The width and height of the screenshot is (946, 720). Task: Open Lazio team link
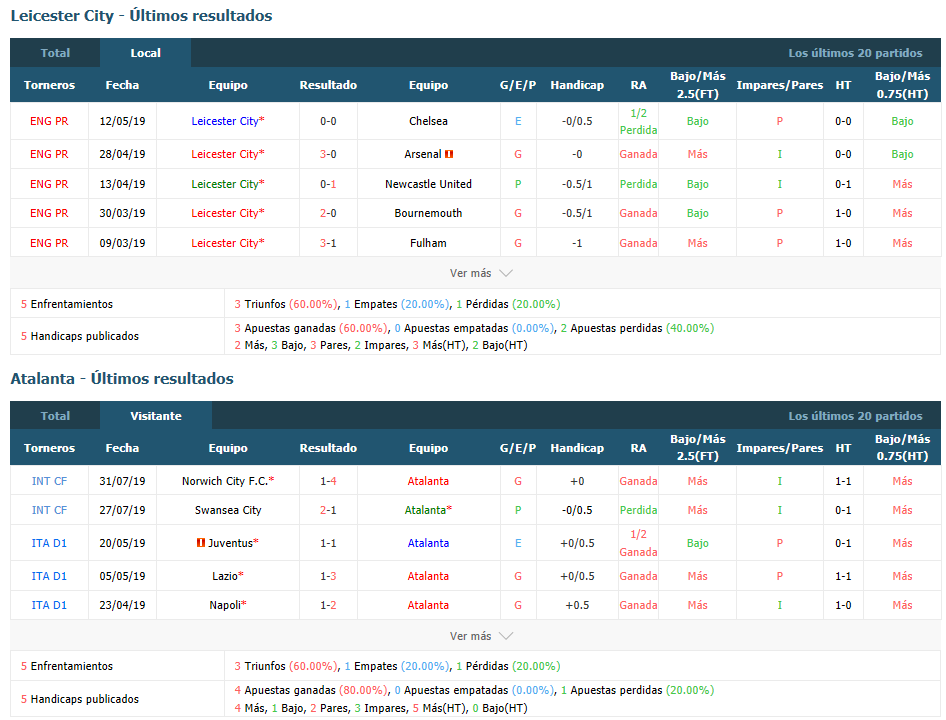[225, 576]
